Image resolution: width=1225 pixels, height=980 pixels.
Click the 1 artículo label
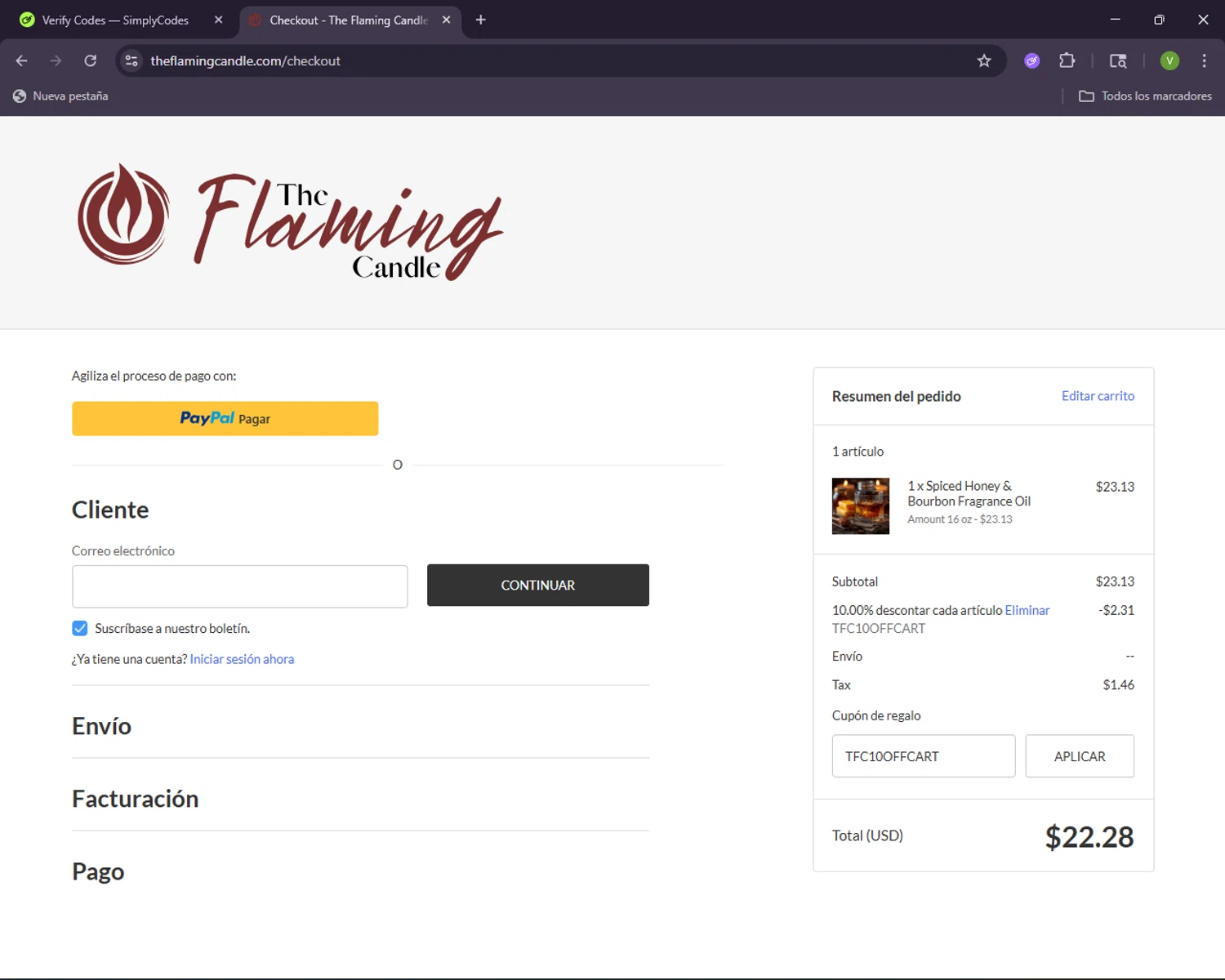point(857,452)
